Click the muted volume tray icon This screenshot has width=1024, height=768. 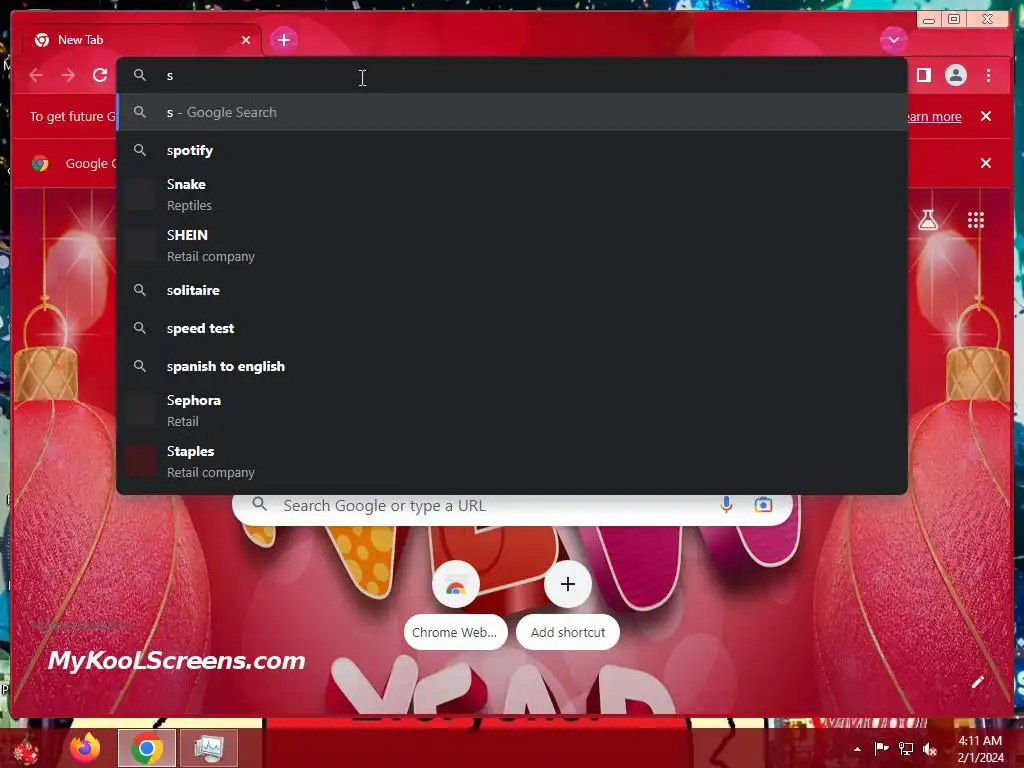(930, 748)
